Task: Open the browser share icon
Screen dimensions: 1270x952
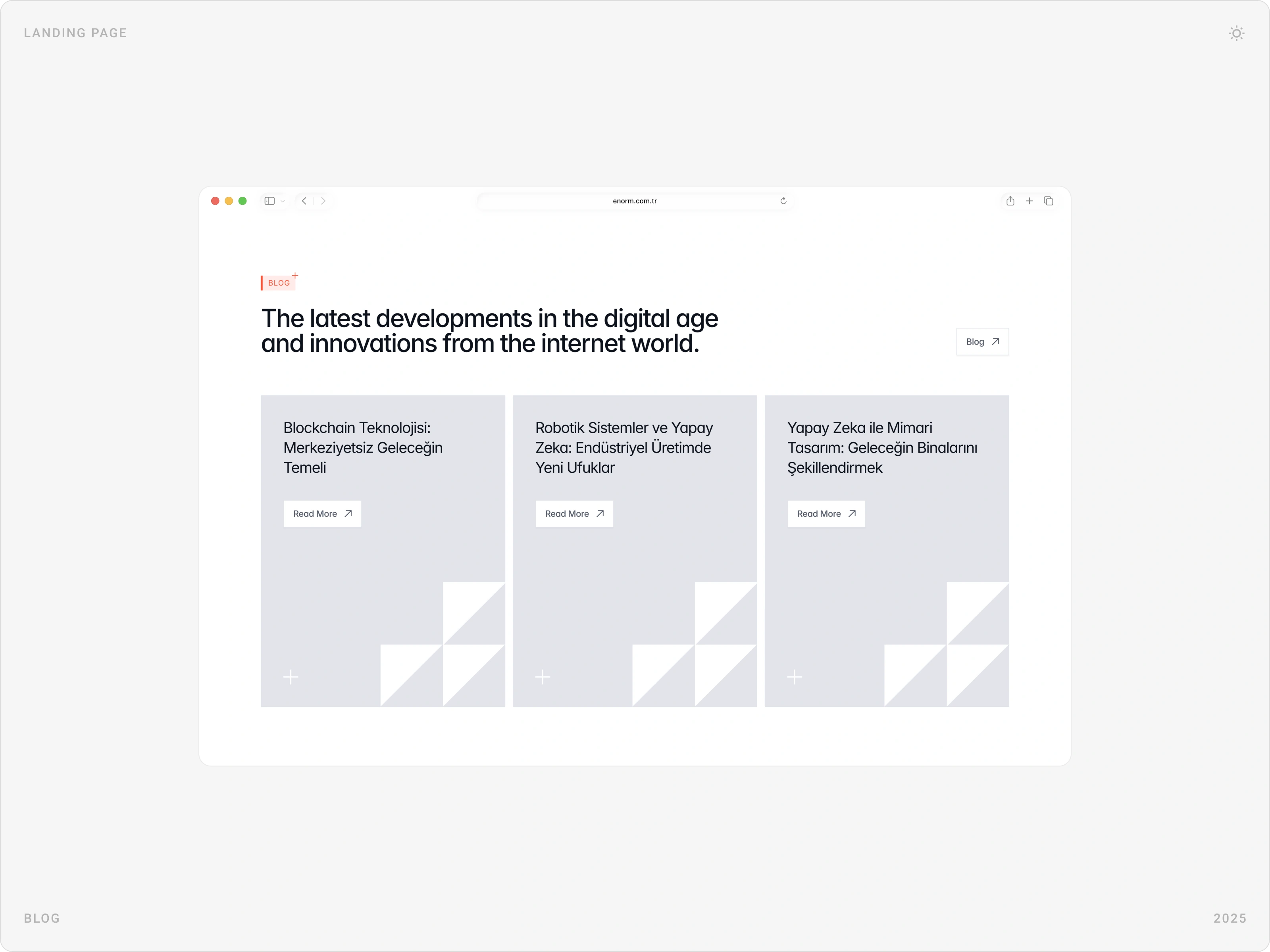Action: [x=1010, y=201]
